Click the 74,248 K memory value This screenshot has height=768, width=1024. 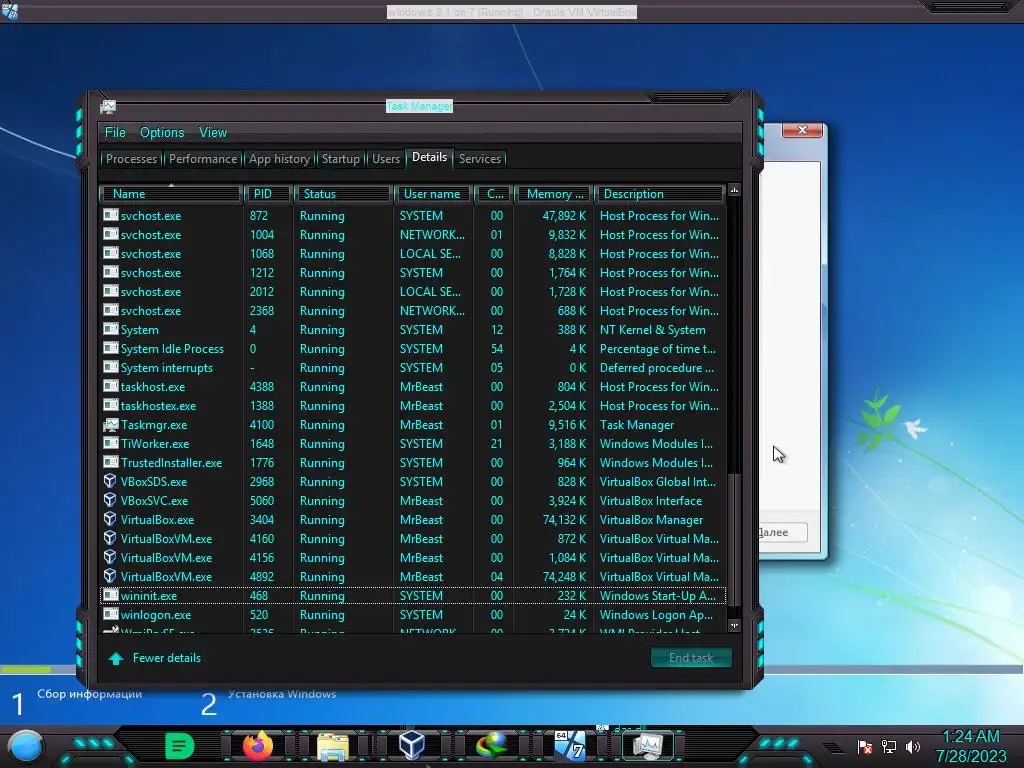point(564,577)
